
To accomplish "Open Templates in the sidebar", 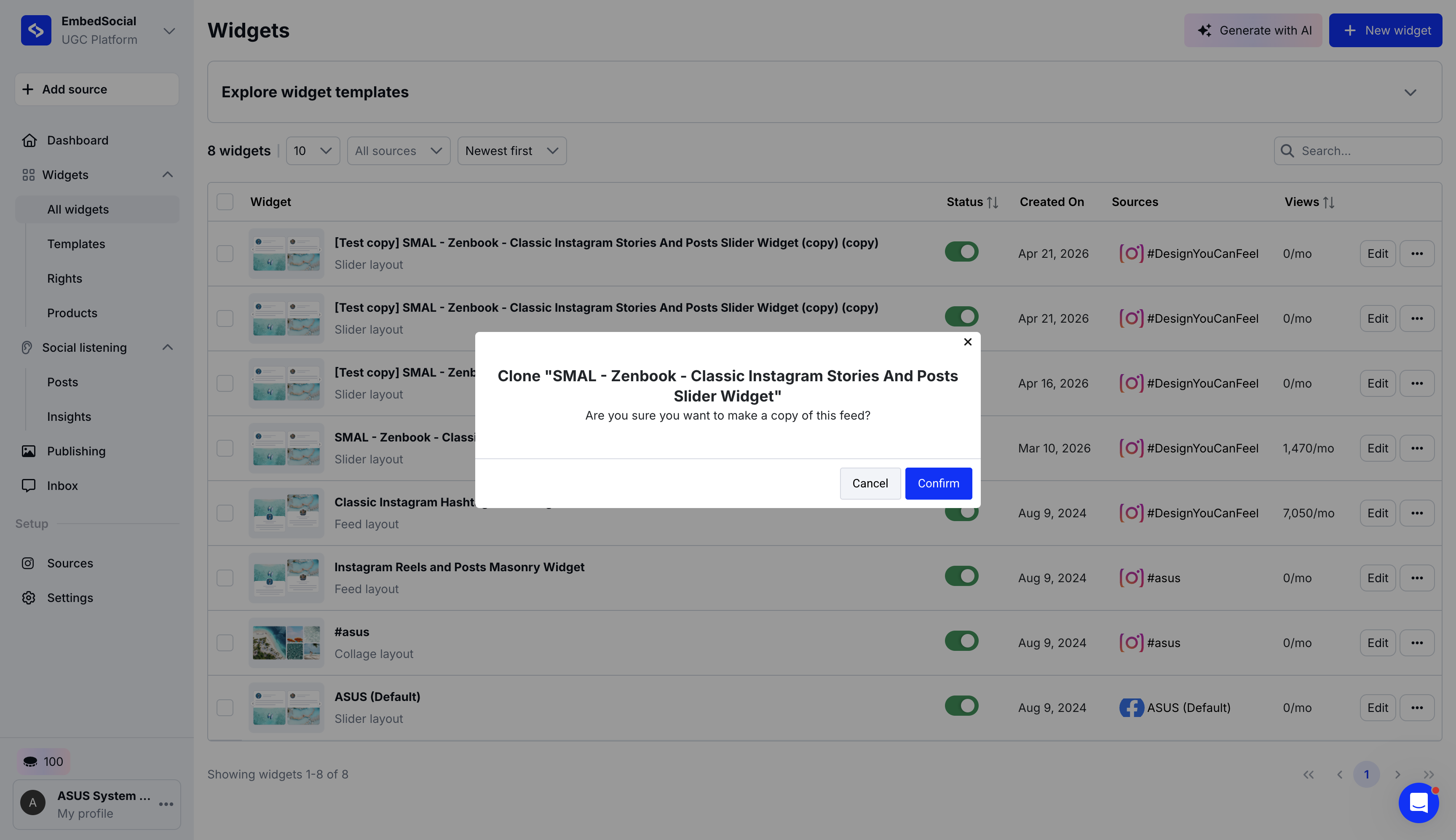I will click(76, 244).
